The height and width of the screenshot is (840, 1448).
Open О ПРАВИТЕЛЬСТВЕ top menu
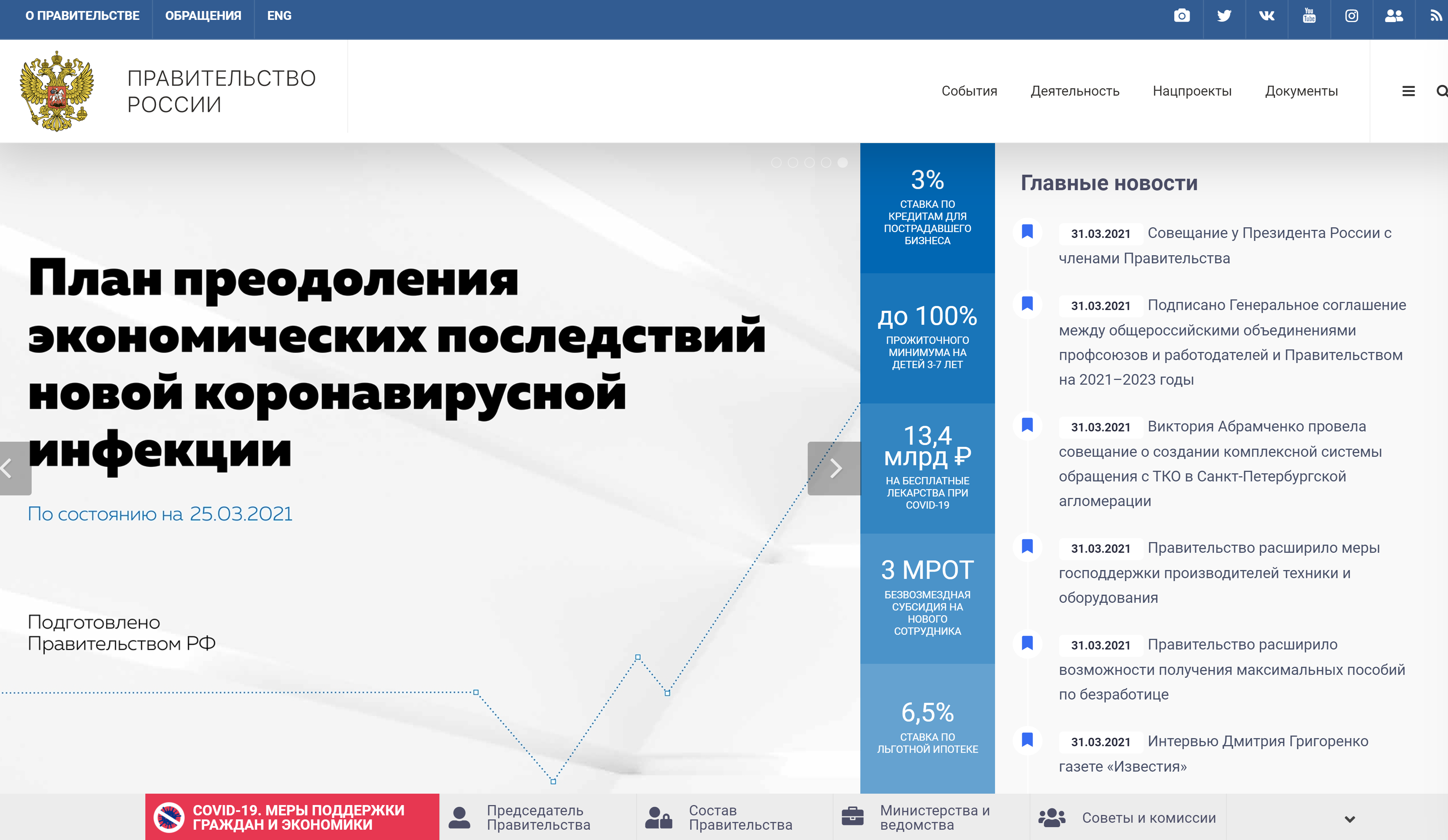click(x=82, y=15)
